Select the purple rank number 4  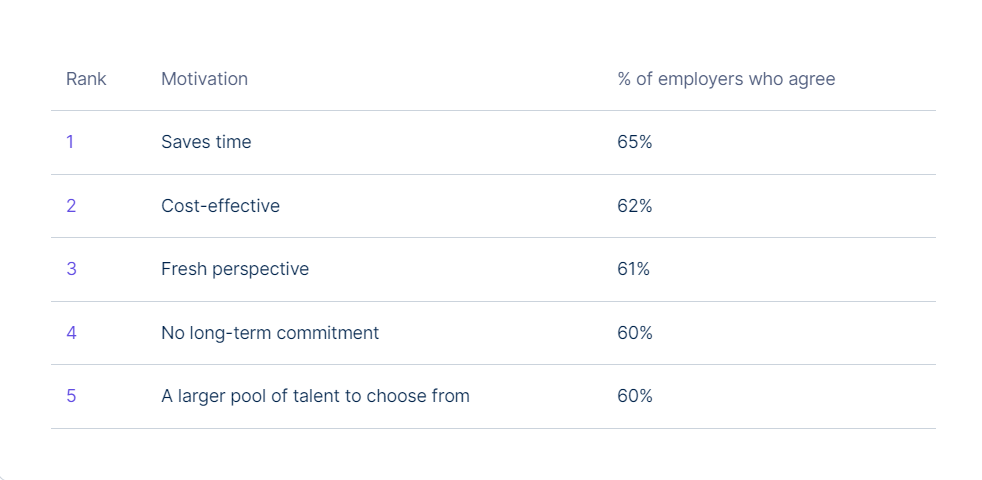tap(71, 333)
